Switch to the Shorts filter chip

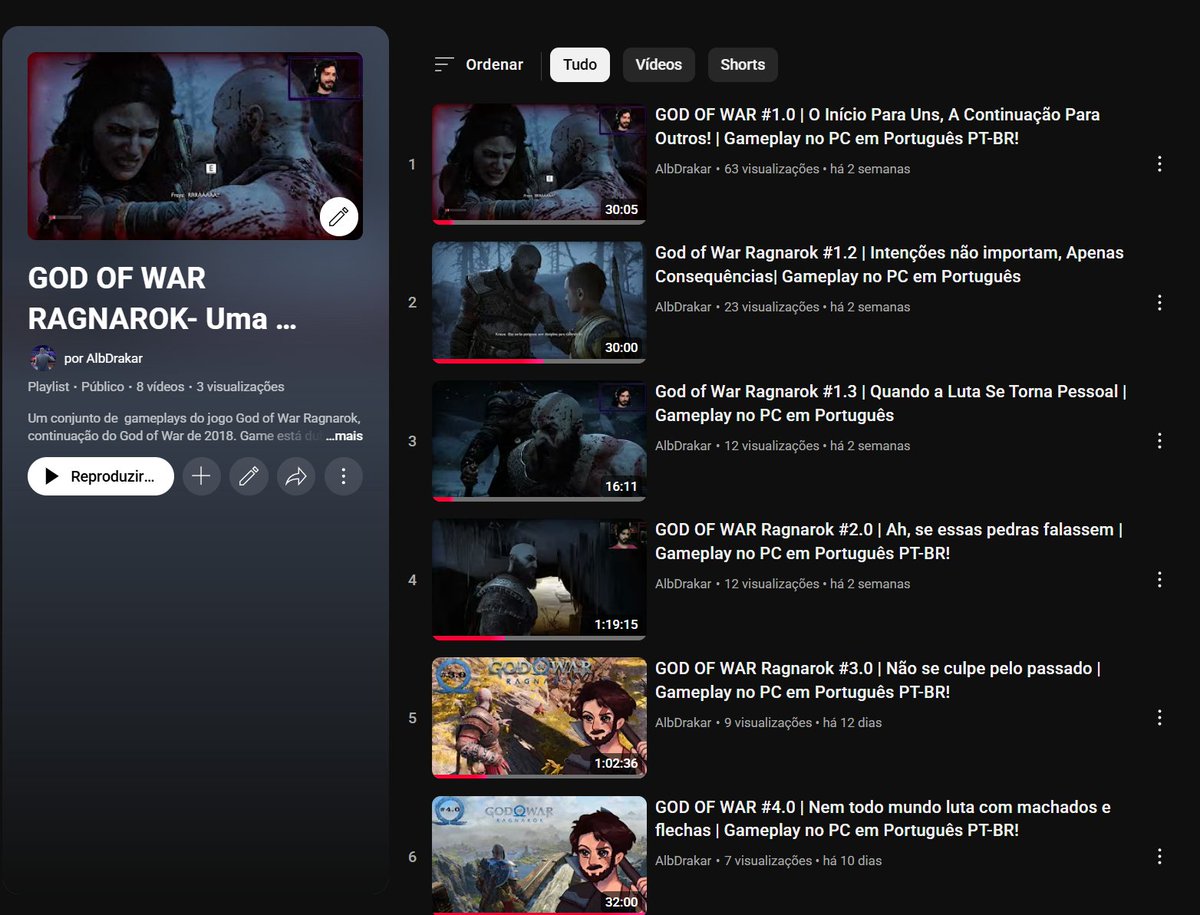(x=743, y=64)
